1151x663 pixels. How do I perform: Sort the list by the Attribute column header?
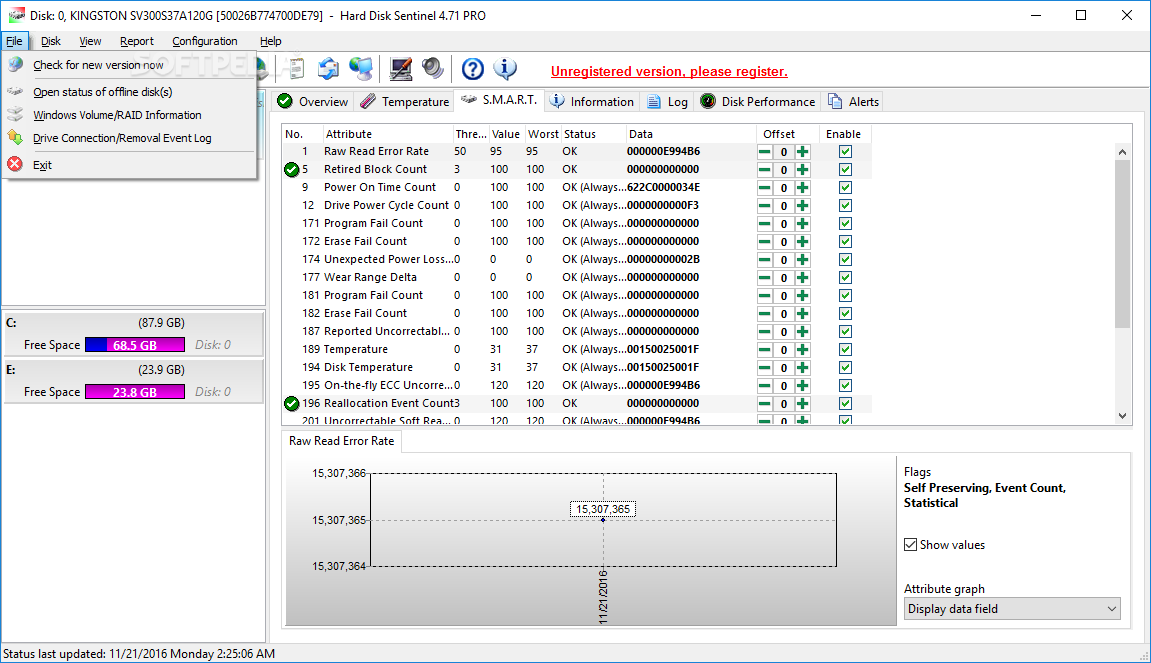[388, 134]
